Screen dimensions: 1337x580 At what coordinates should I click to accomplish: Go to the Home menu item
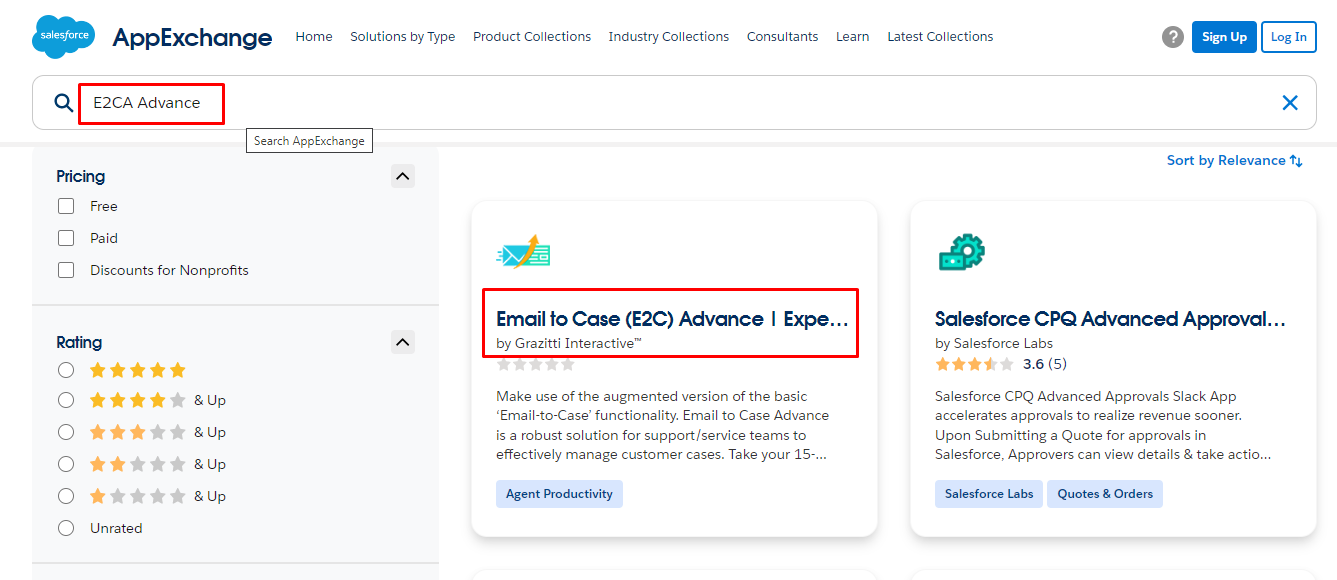click(x=314, y=37)
